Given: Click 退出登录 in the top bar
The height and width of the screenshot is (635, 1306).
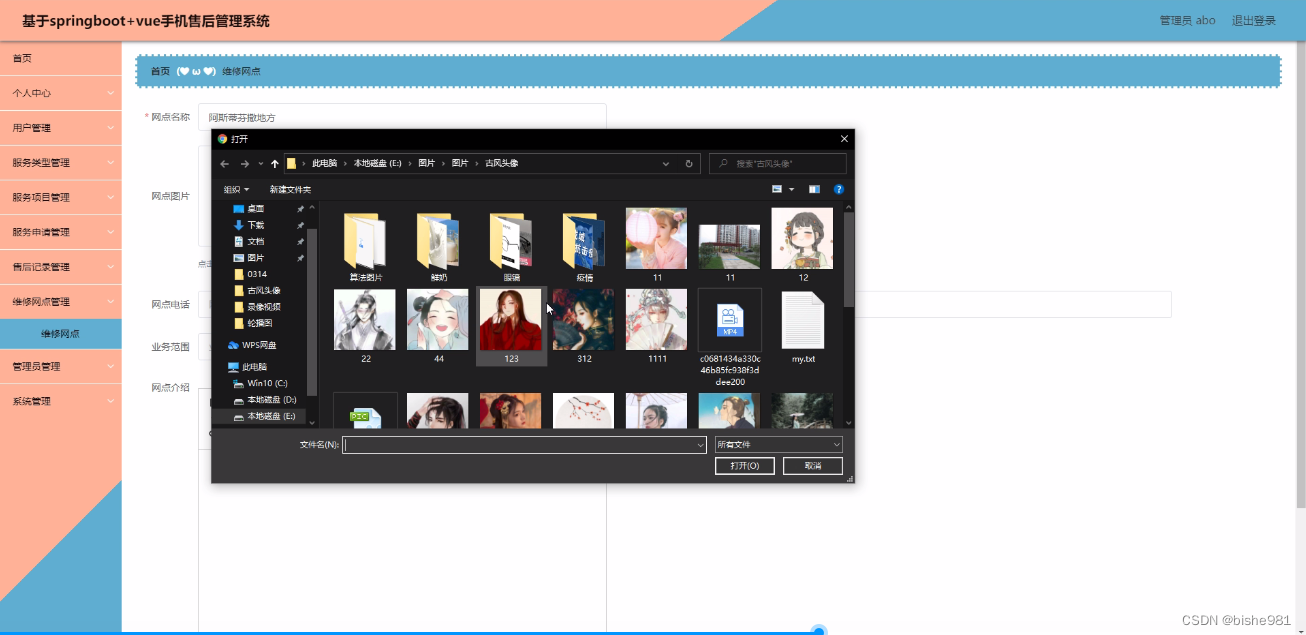Looking at the screenshot, I should [1253, 20].
